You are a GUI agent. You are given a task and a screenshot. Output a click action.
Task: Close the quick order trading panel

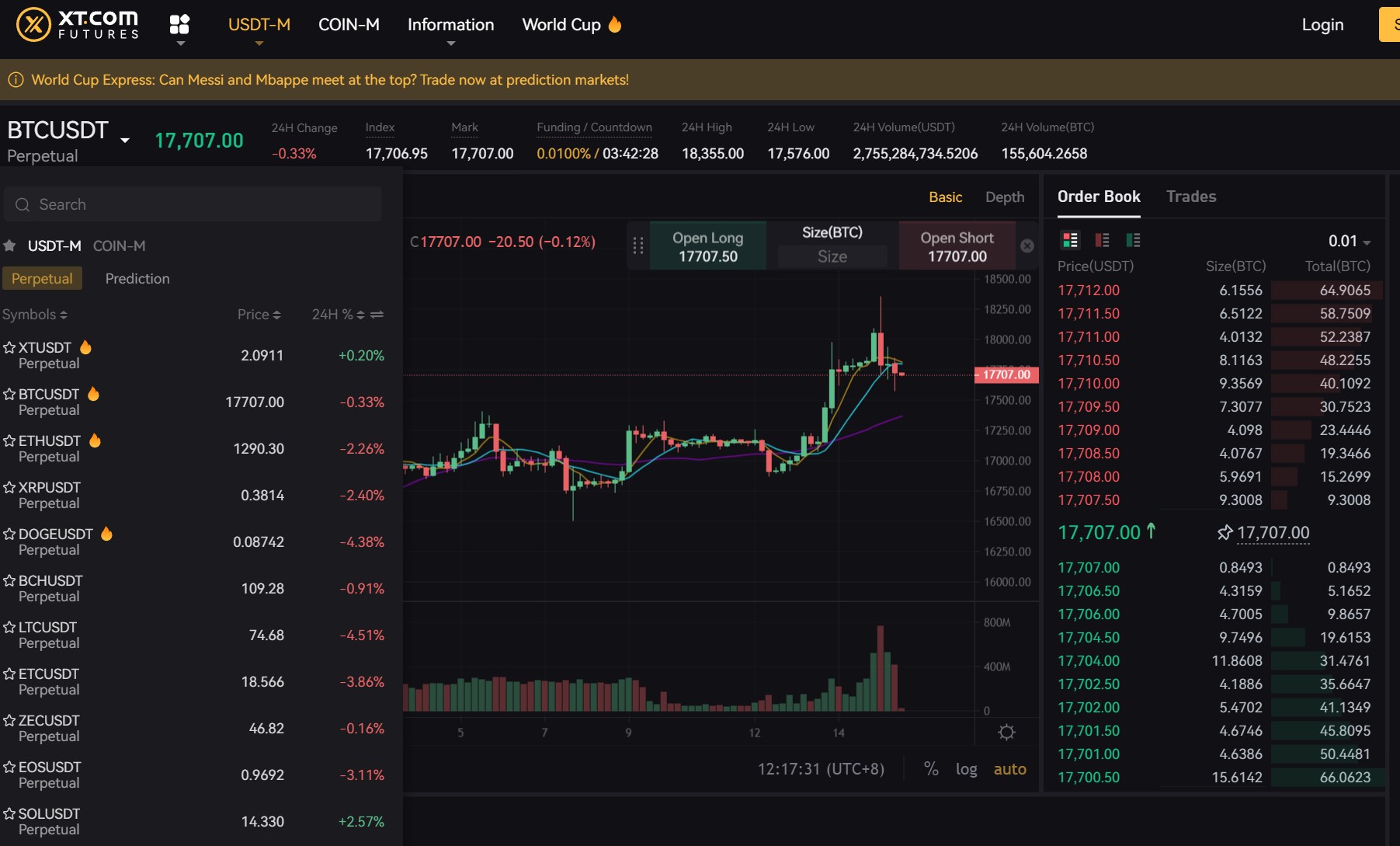[1027, 246]
